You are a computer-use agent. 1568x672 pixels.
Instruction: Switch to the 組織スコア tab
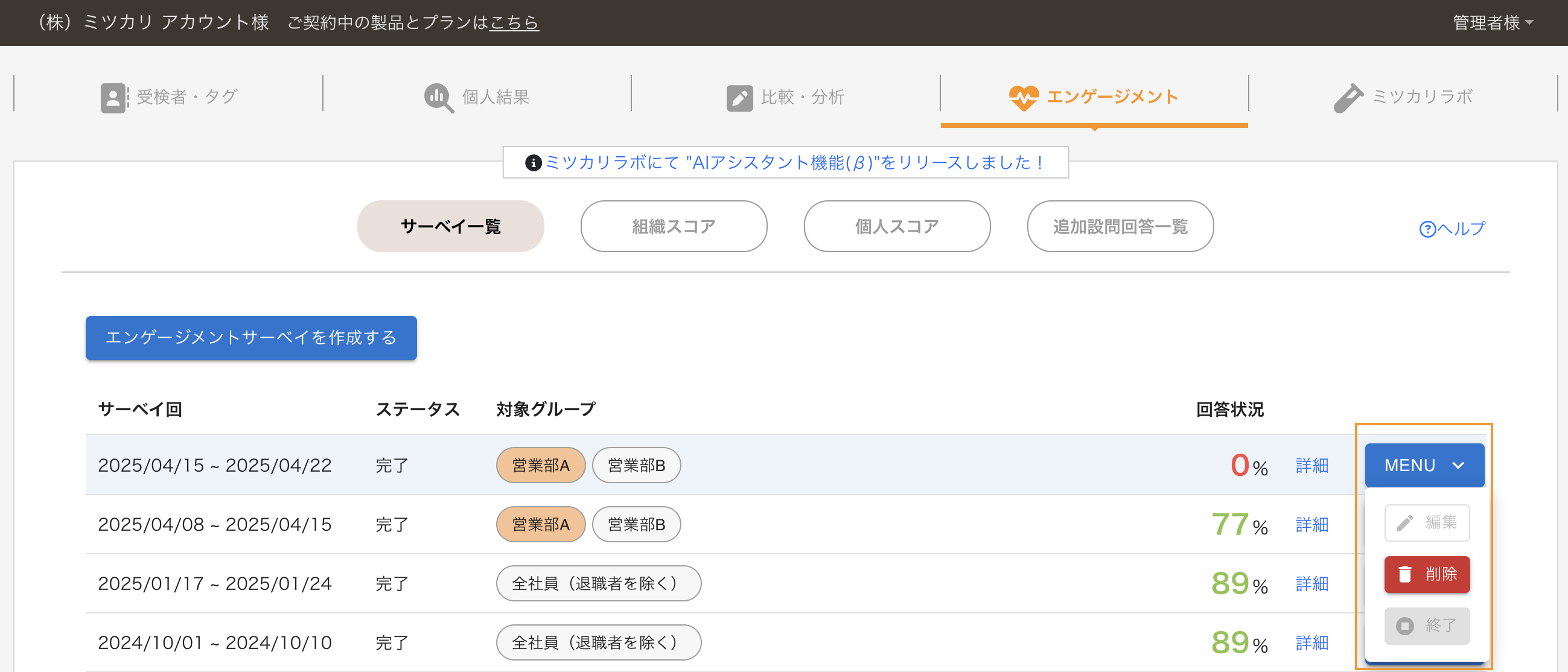coord(673,226)
